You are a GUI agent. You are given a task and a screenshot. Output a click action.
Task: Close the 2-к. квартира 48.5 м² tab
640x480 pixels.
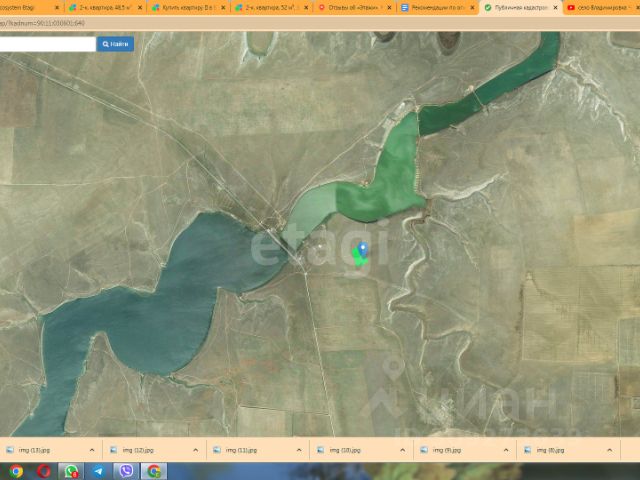tap(140, 8)
